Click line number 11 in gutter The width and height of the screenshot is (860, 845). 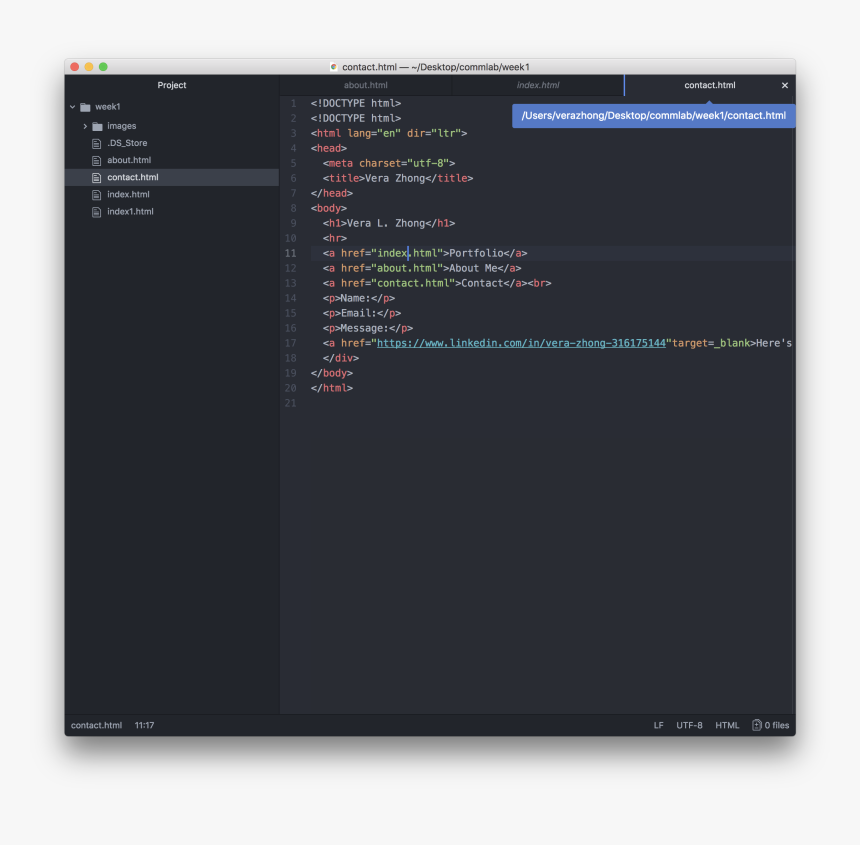point(290,253)
